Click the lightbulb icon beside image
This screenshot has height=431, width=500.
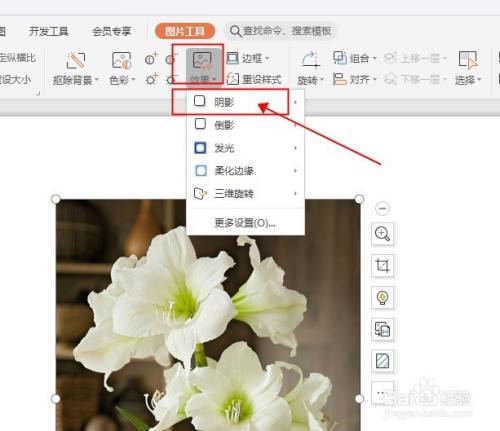point(382,297)
